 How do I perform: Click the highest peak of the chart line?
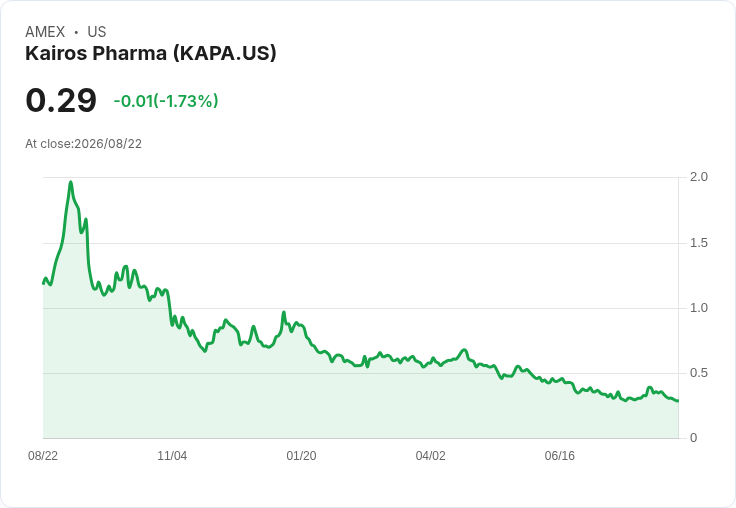click(71, 182)
